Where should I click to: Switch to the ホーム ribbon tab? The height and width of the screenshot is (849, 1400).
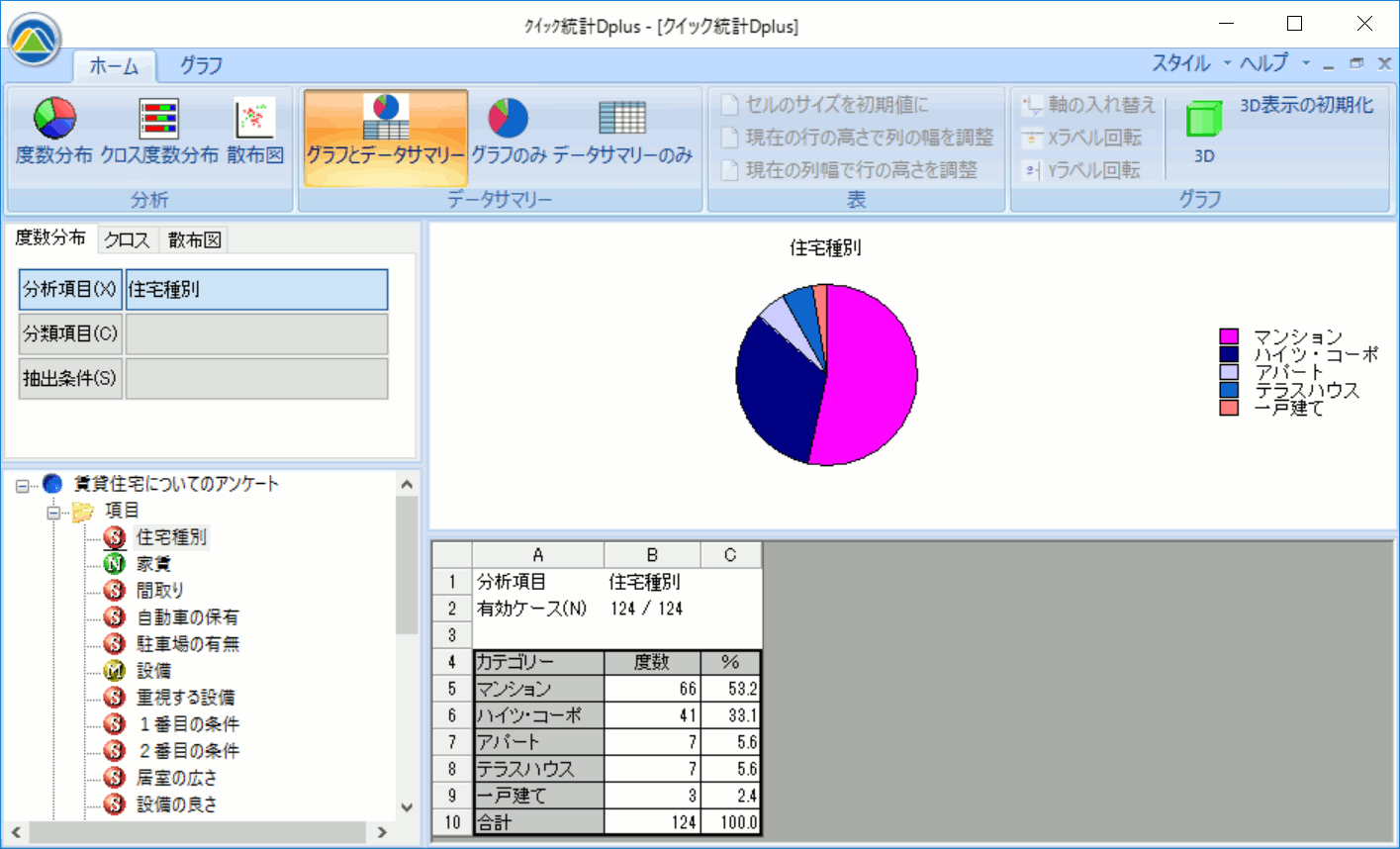(x=114, y=66)
